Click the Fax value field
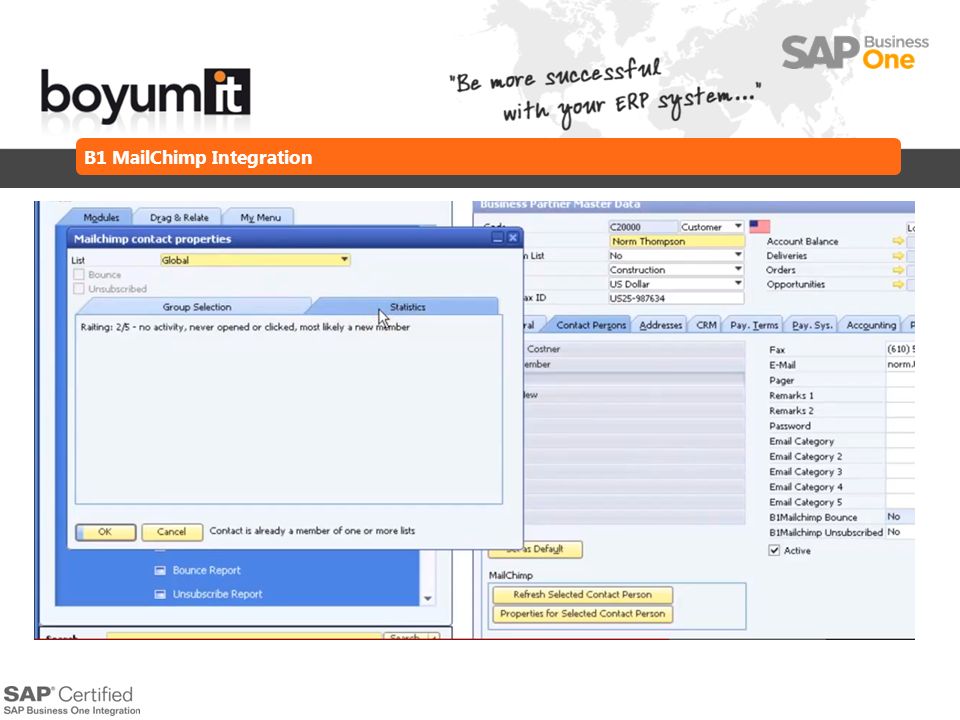This screenshot has width=960, height=720. [x=900, y=349]
